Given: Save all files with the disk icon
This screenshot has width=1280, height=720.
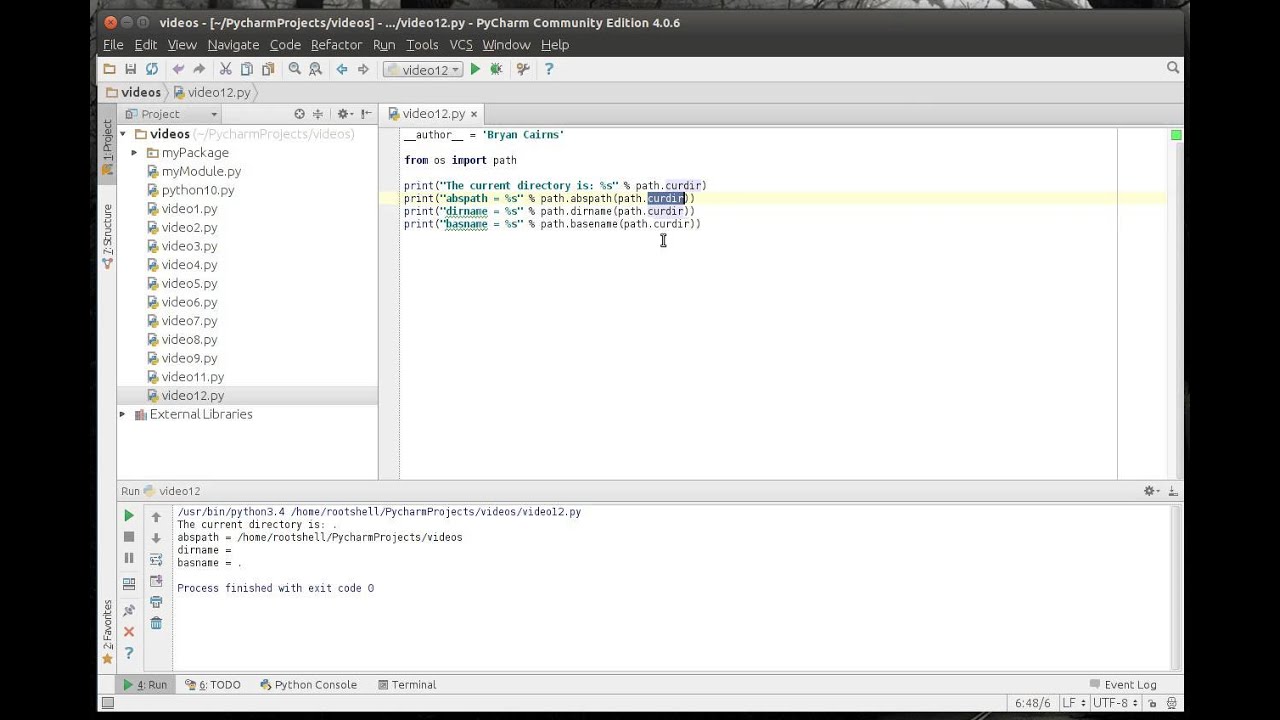Looking at the screenshot, I should [130, 69].
